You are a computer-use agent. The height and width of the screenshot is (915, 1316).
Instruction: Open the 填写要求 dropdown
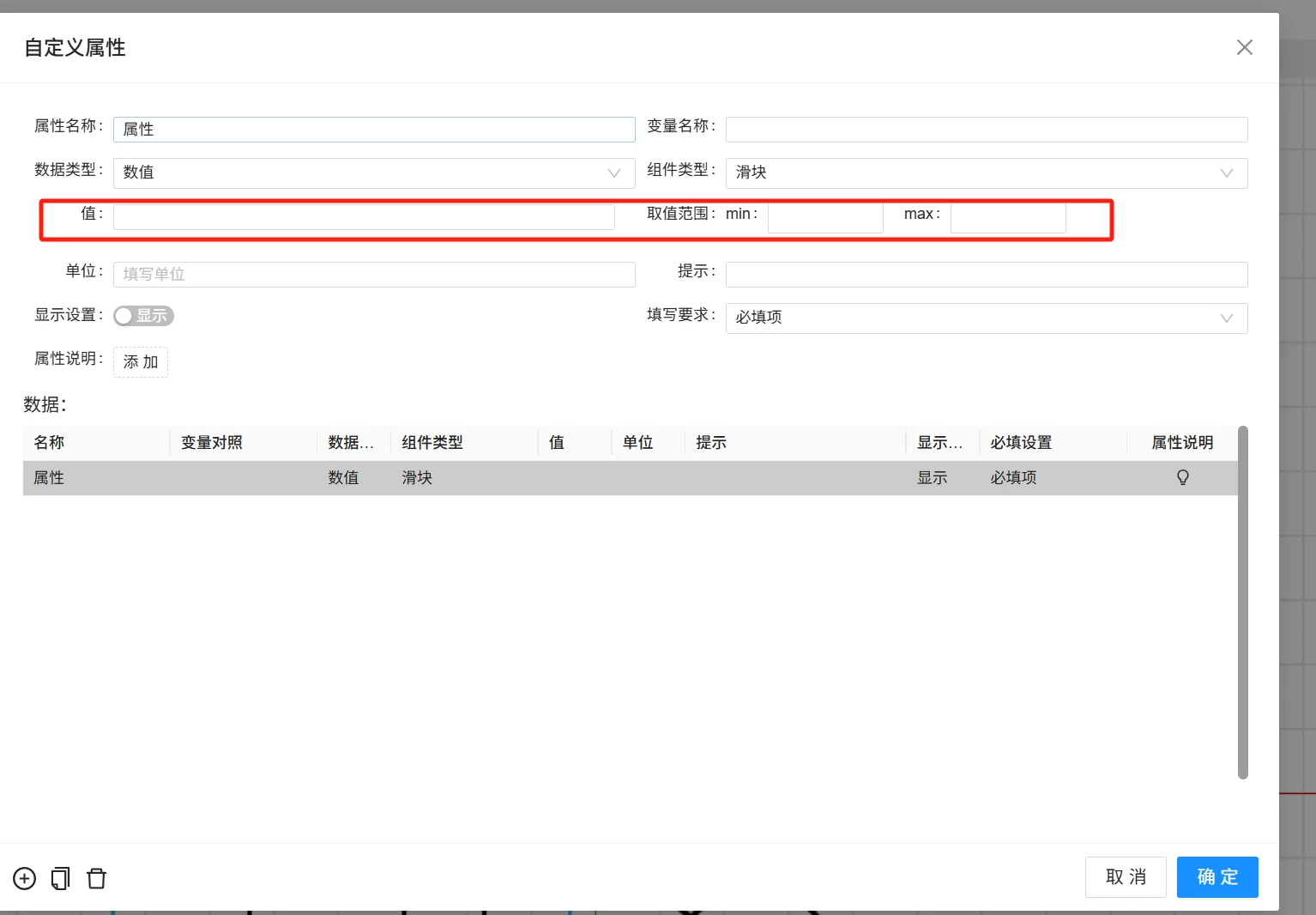(987, 318)
